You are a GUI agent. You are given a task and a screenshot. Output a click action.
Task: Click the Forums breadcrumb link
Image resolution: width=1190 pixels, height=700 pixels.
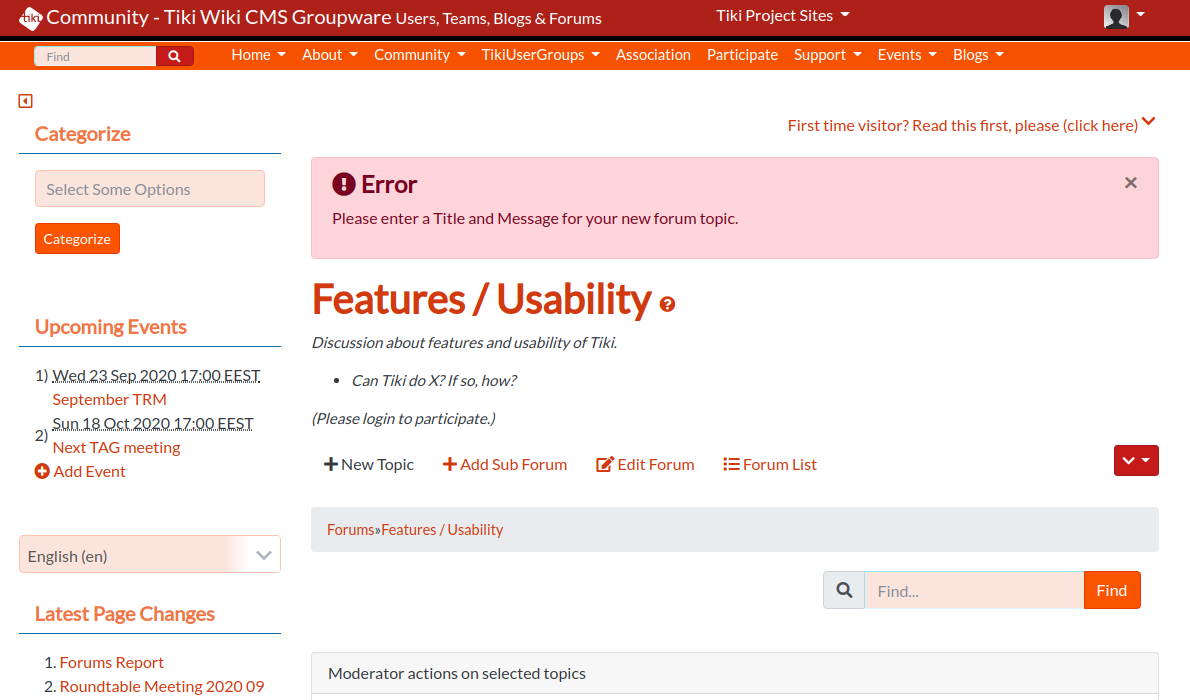click(x=351, y=529)
